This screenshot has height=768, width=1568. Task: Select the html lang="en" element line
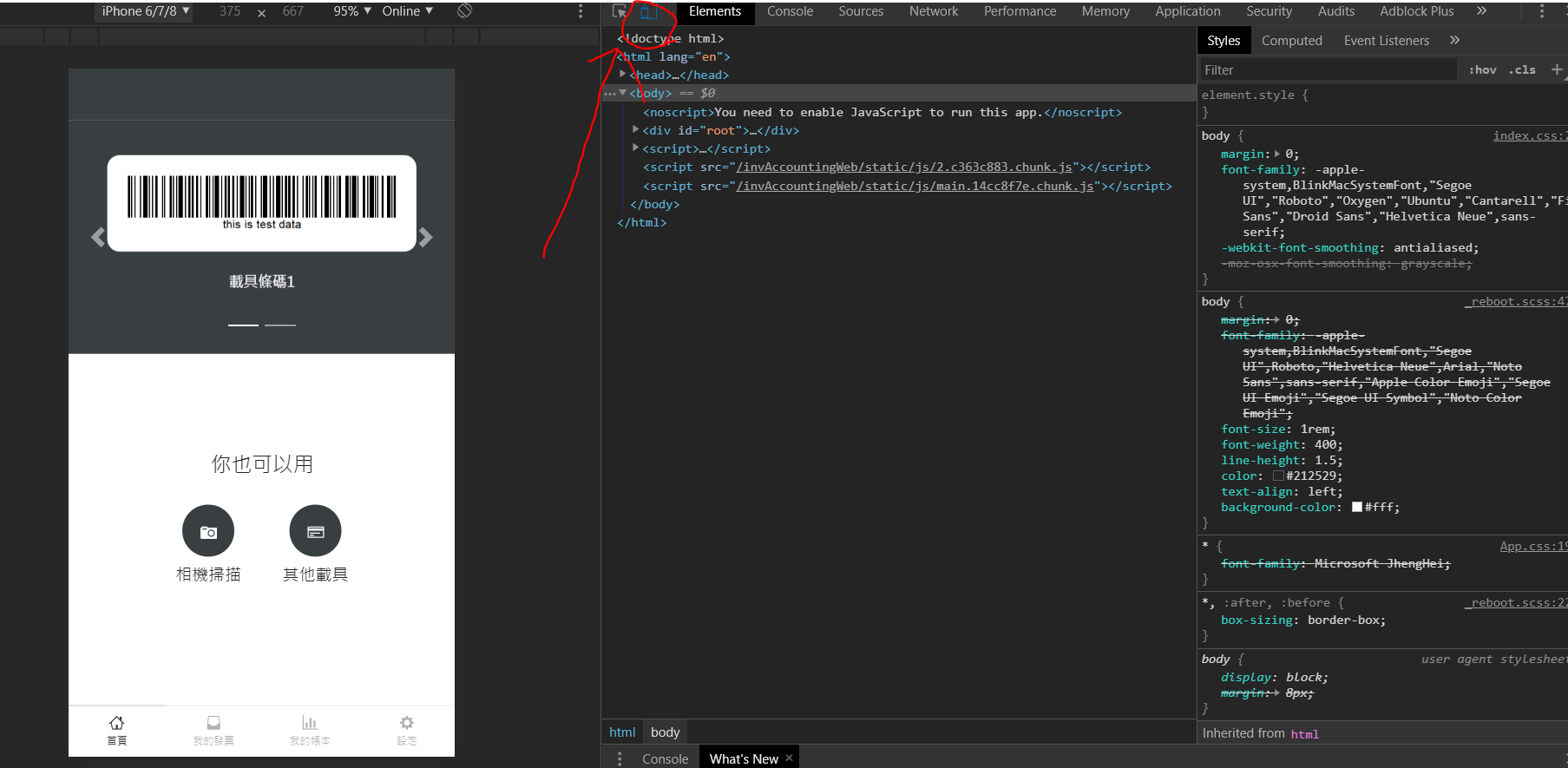click(x=673, y=56)
